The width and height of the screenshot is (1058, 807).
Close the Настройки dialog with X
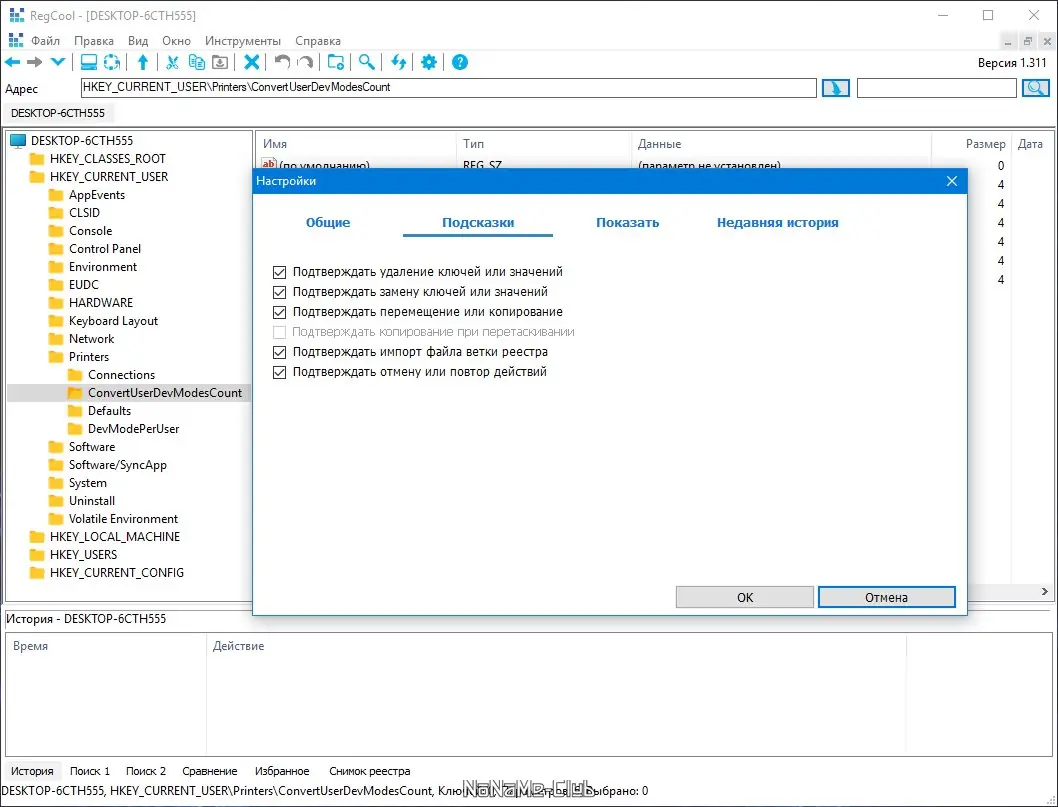pyautogui.click(x=951, y=181)
